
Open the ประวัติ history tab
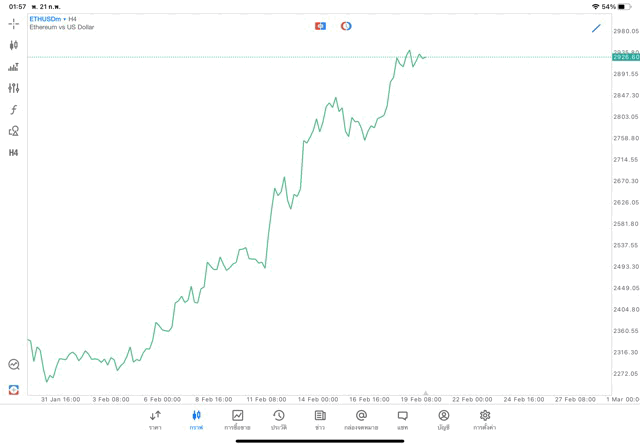point(279,419)
